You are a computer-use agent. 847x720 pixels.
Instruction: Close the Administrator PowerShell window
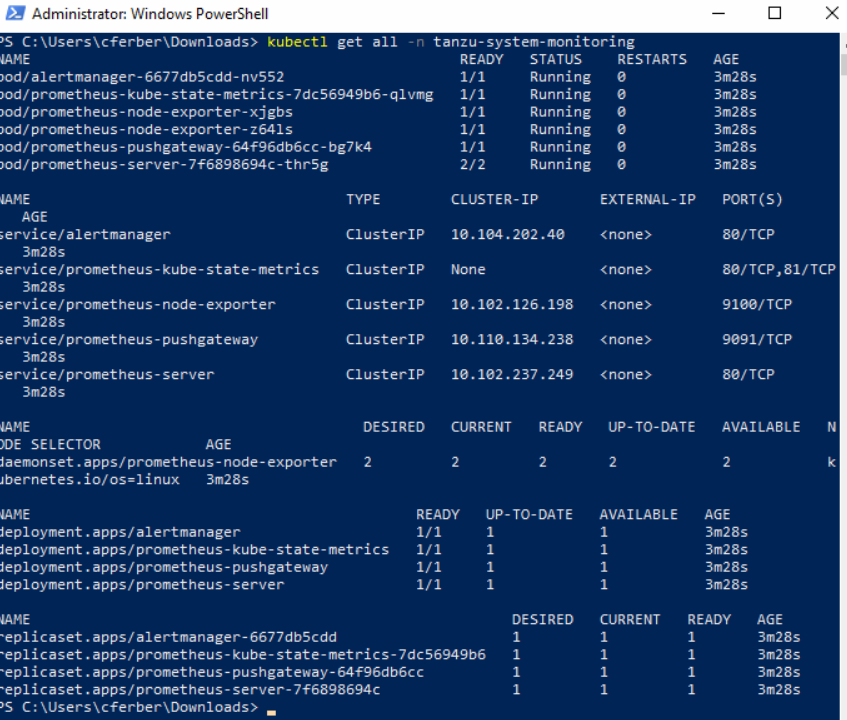tap(830, 14)
